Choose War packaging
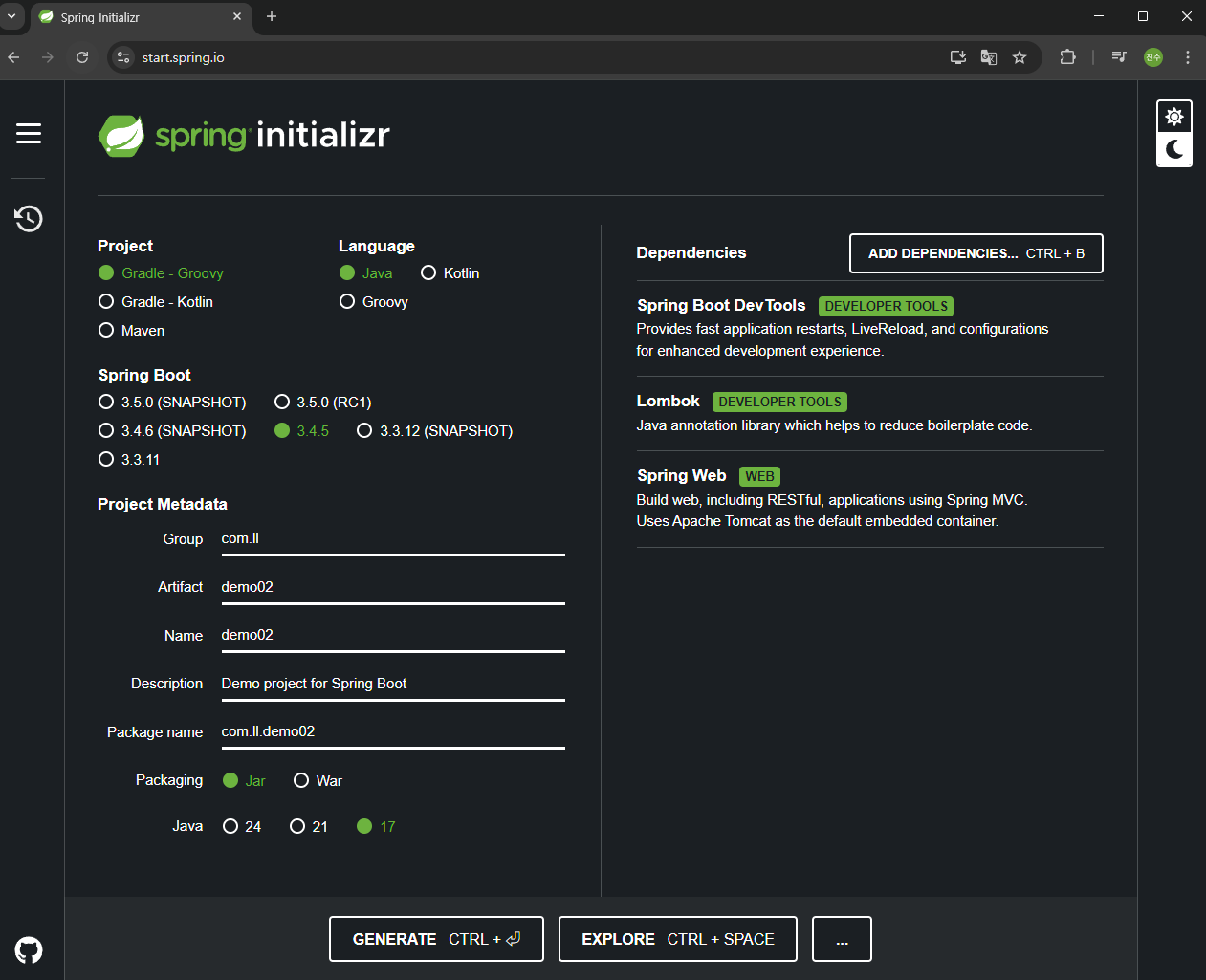The image size is (1206, 980). click(x=318, y=781)
